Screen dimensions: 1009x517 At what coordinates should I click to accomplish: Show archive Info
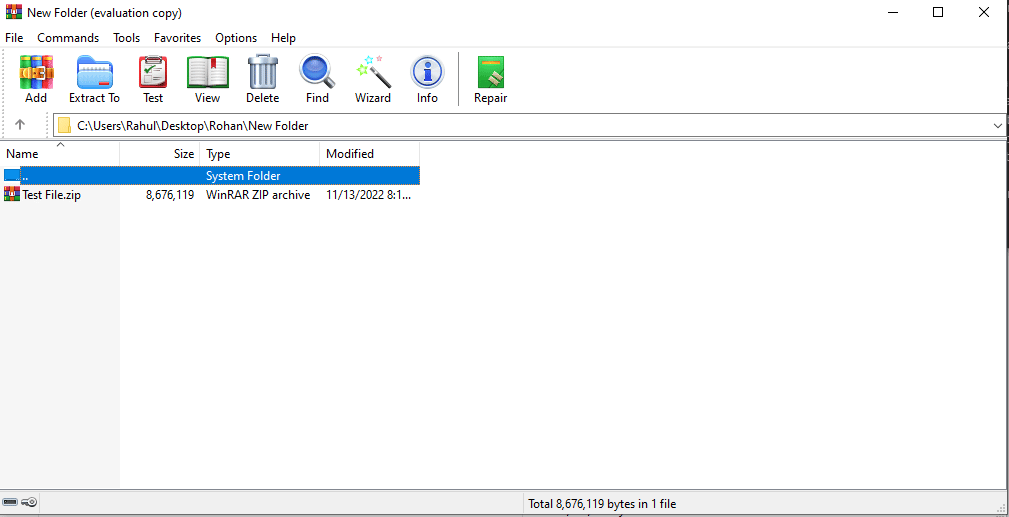tap(427, 79)
